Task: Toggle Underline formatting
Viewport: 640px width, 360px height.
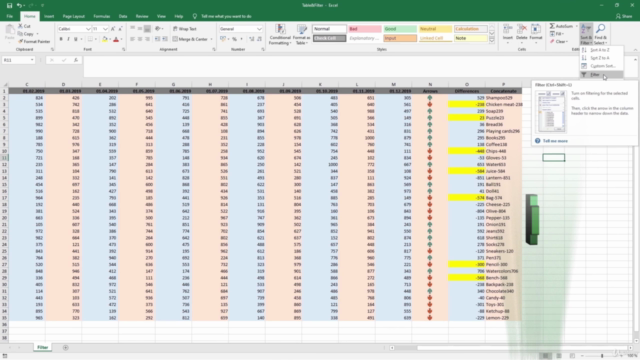Action: (76, 39)
